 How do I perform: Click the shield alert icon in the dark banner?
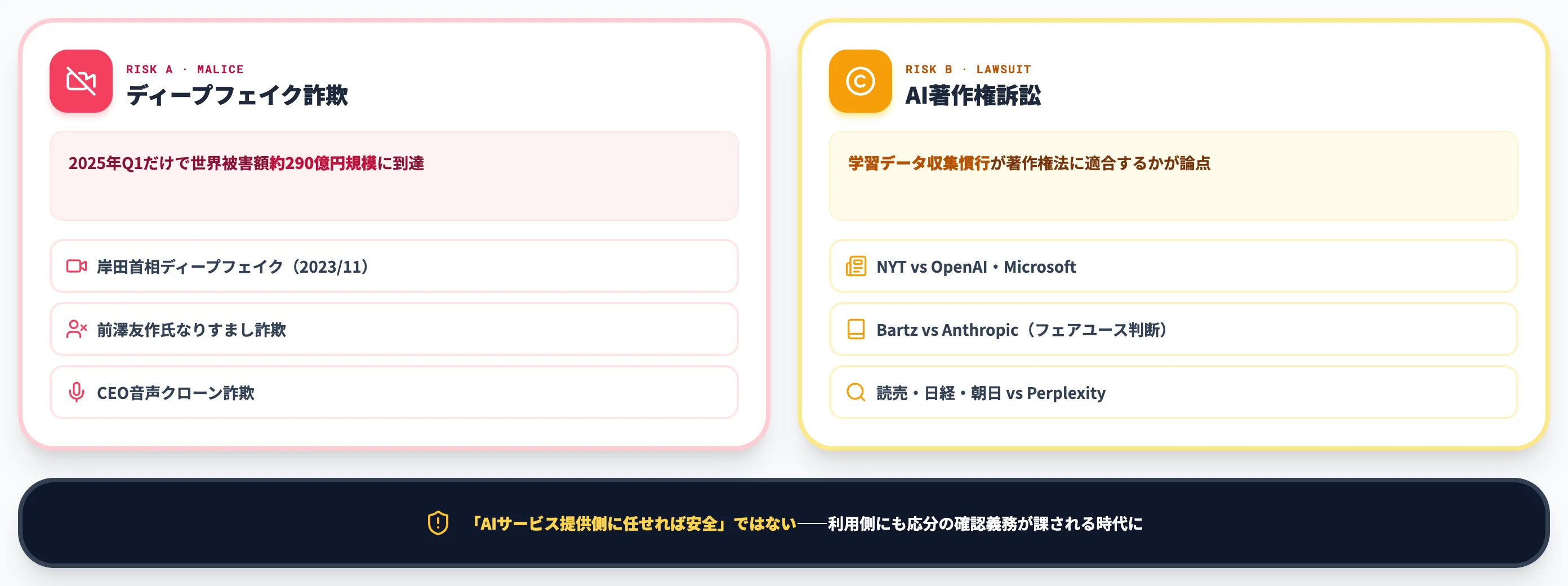438,523
